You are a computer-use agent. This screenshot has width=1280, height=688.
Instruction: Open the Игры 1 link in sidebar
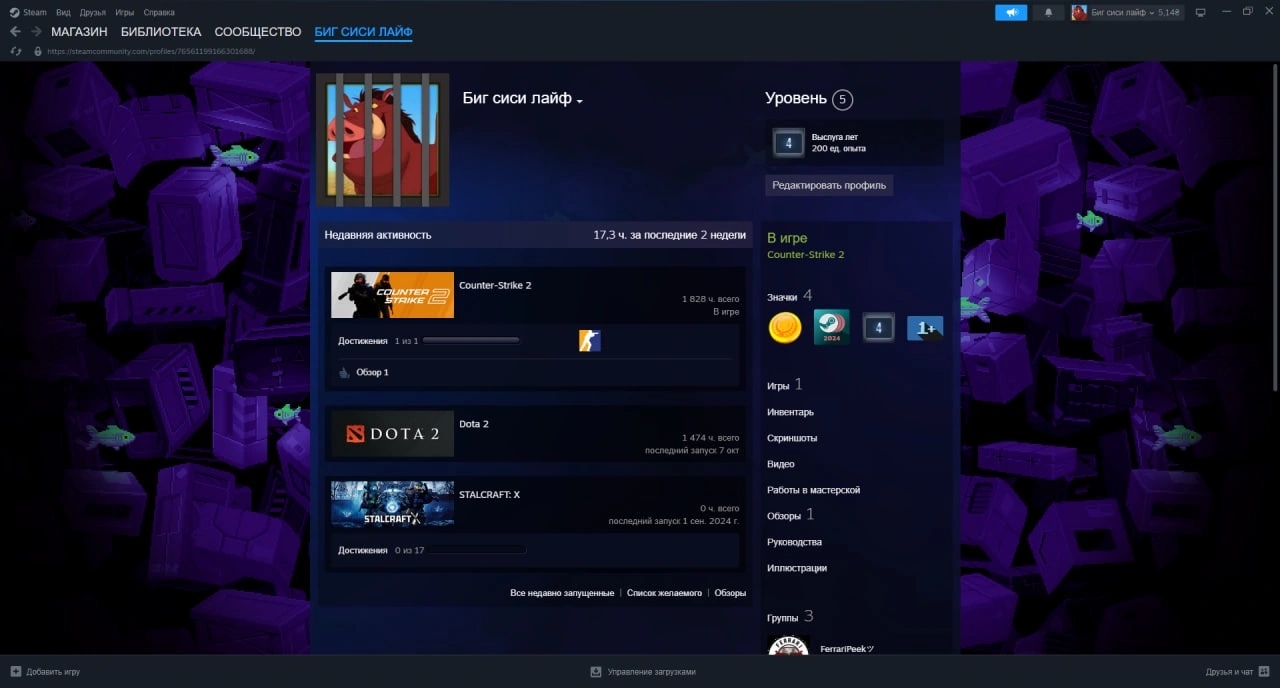[785, 385]
